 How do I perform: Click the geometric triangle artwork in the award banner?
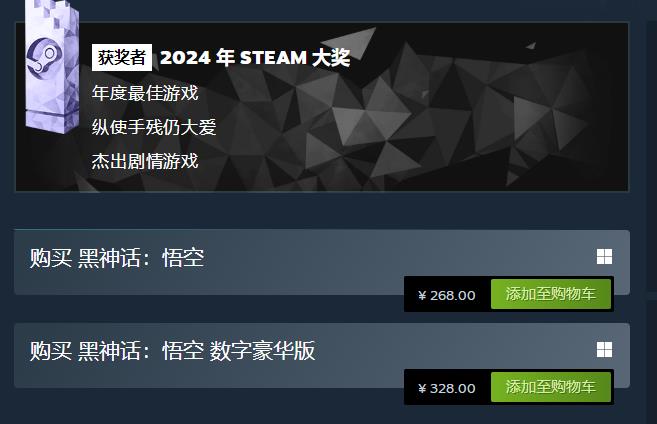pyautogui.click(x=419, y=117)
